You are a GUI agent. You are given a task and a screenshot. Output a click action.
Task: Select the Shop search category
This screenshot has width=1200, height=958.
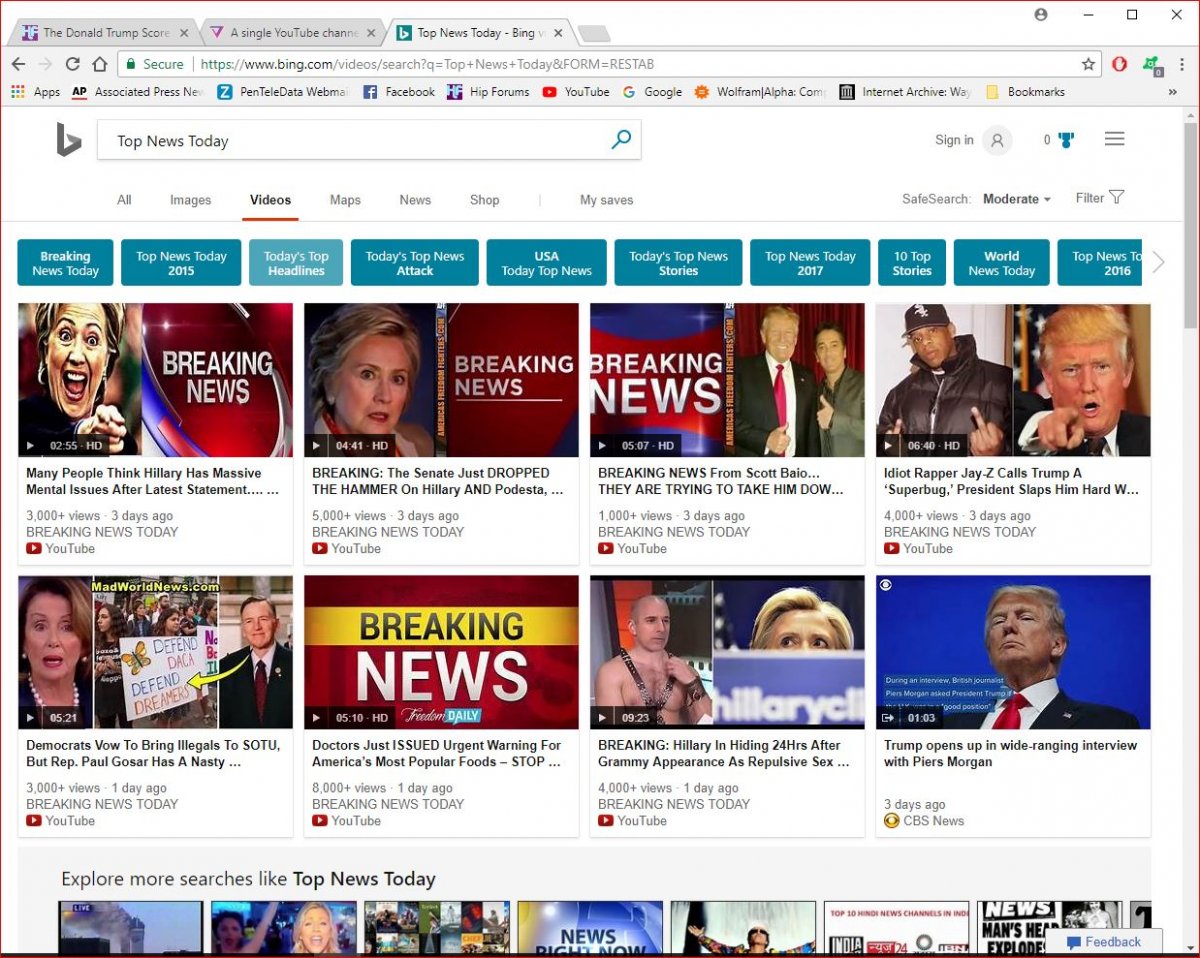[484, 200]
